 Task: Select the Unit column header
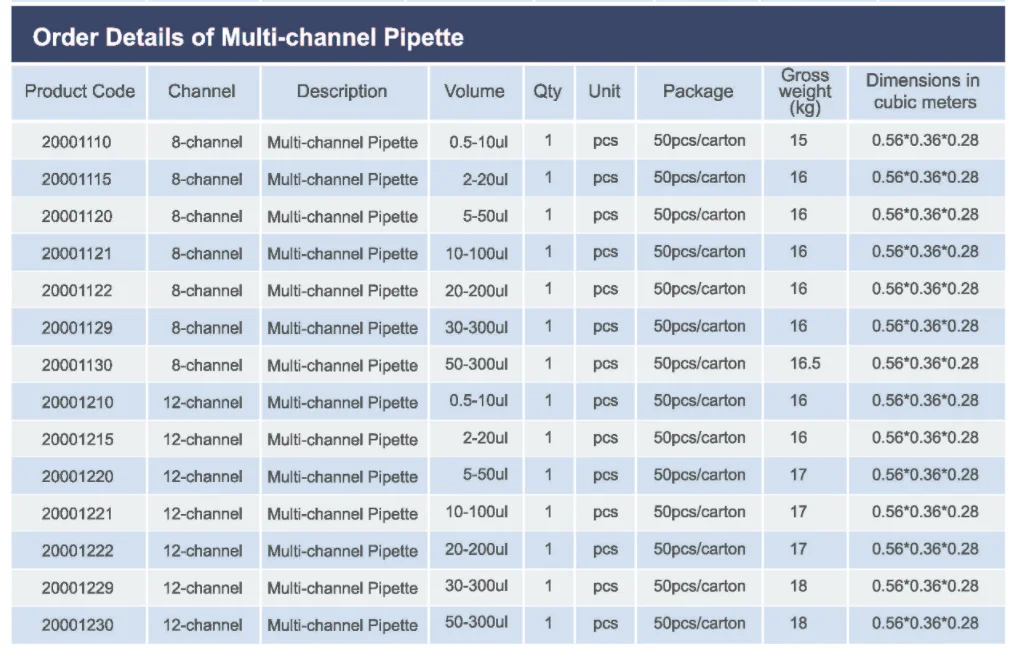coord(604,92)
